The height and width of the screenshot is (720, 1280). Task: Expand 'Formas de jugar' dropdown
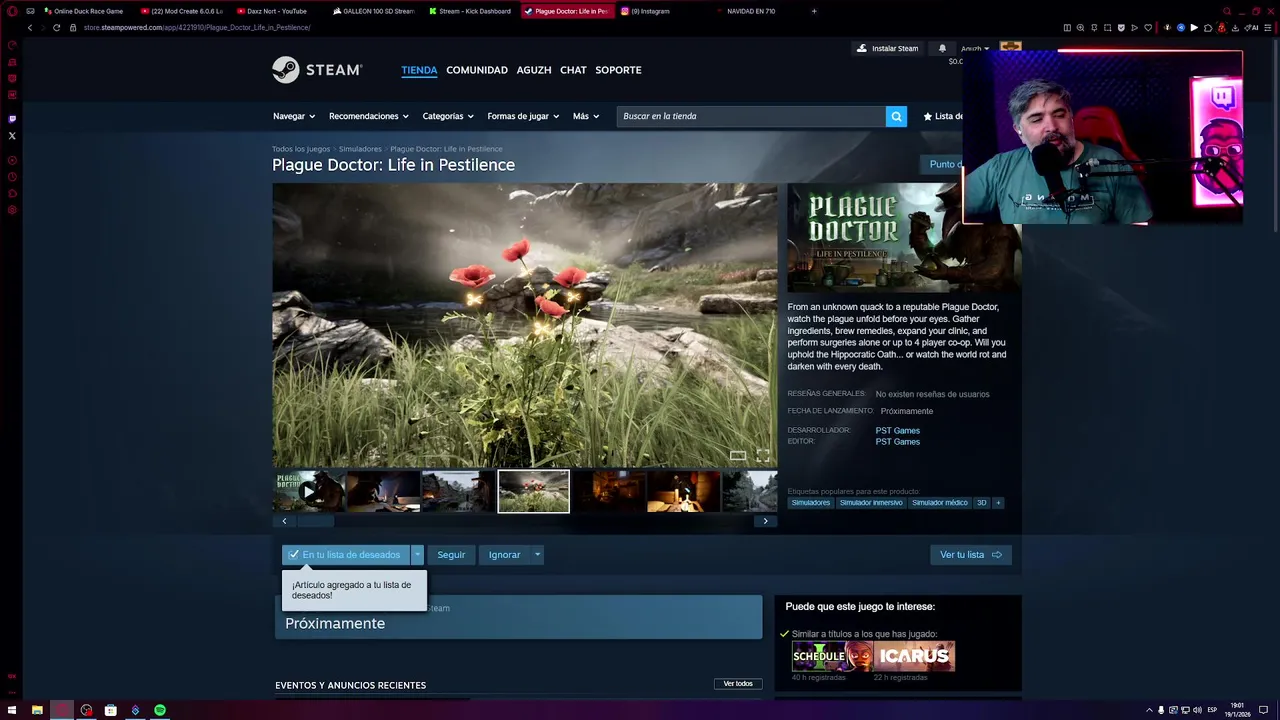tap(524, 116)
